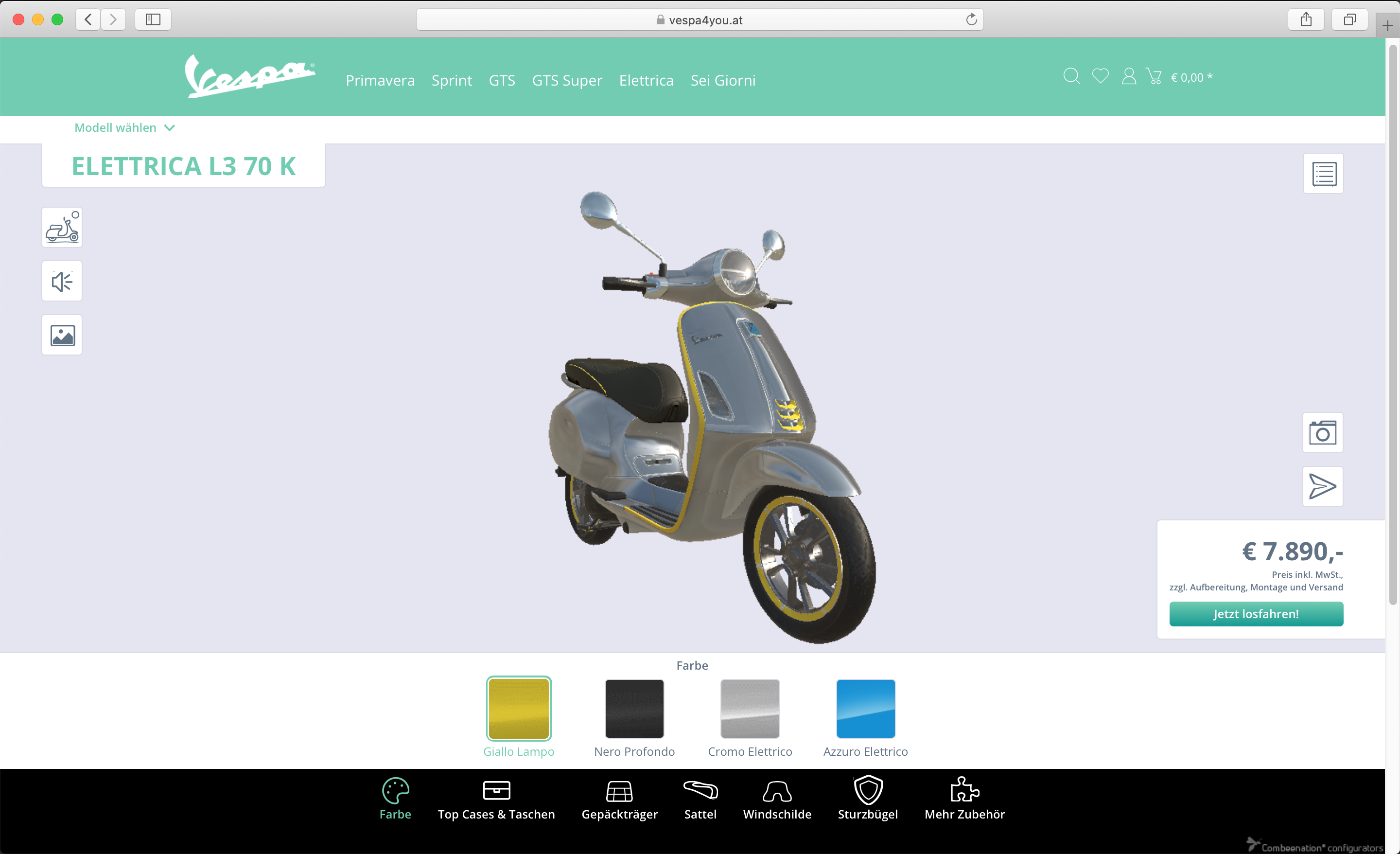Viewport: 1400px width, 854px height.
Task: Open the Mehr Zubehör category
Action: 964,799
